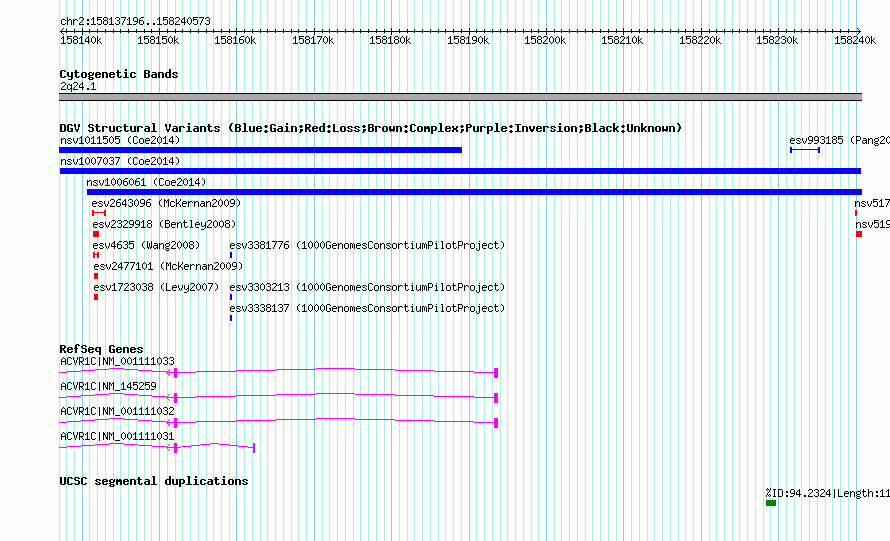The image size is (890, 541).
Task: Click the 158170k ruler tick label
Action: 313,40
